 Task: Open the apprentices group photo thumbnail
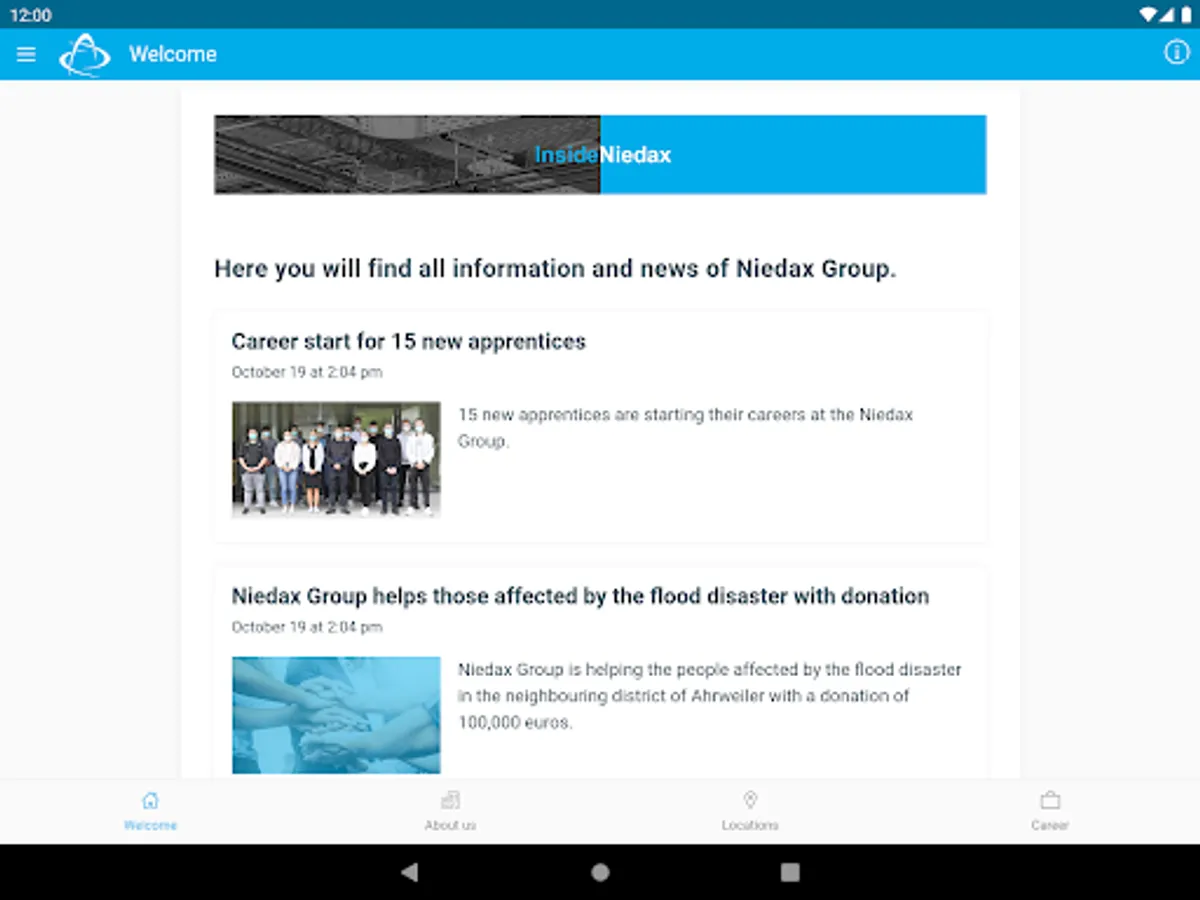point(336,459)
